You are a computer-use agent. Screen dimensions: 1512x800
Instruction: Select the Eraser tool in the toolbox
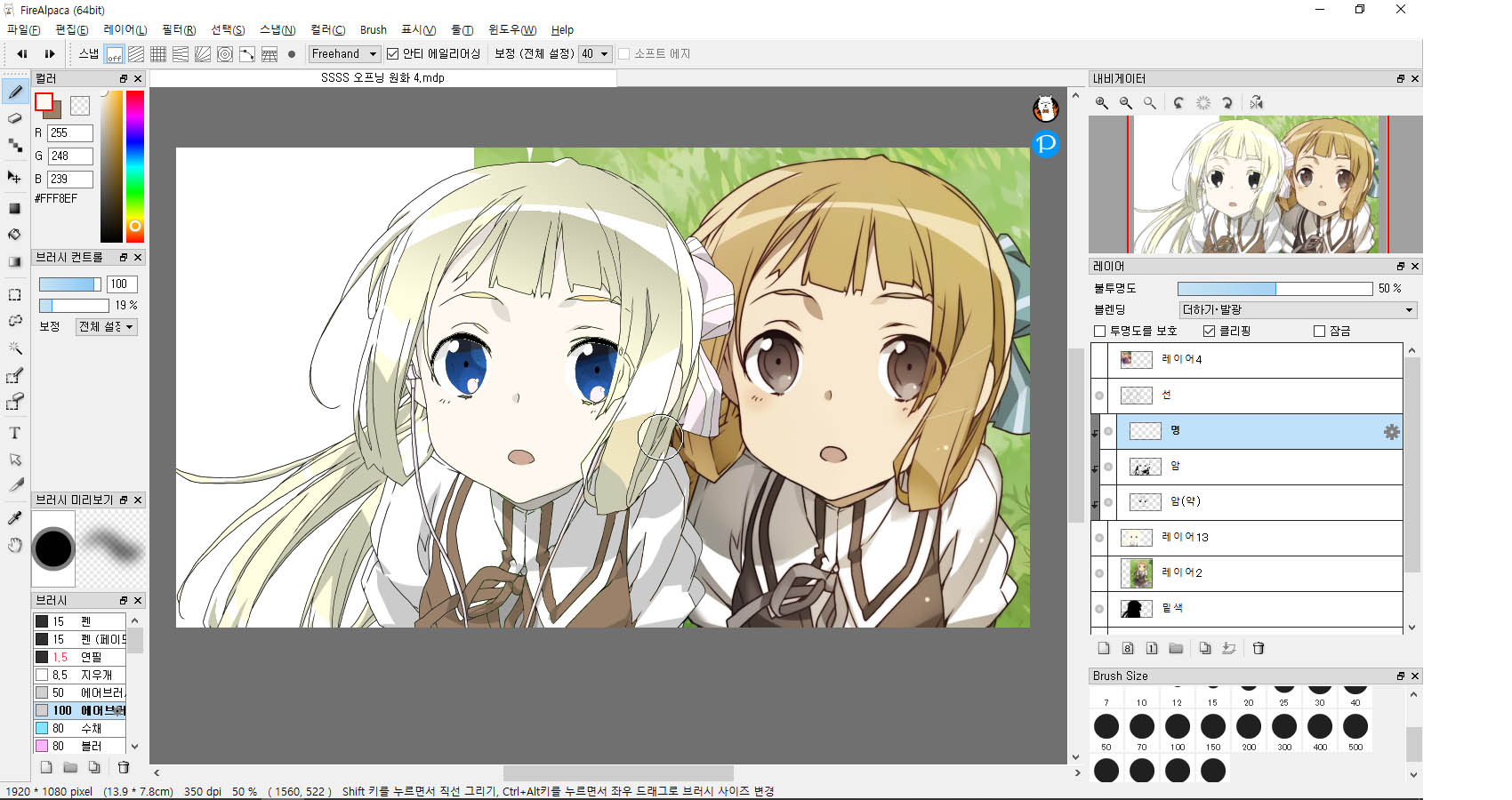pos(14,118)
